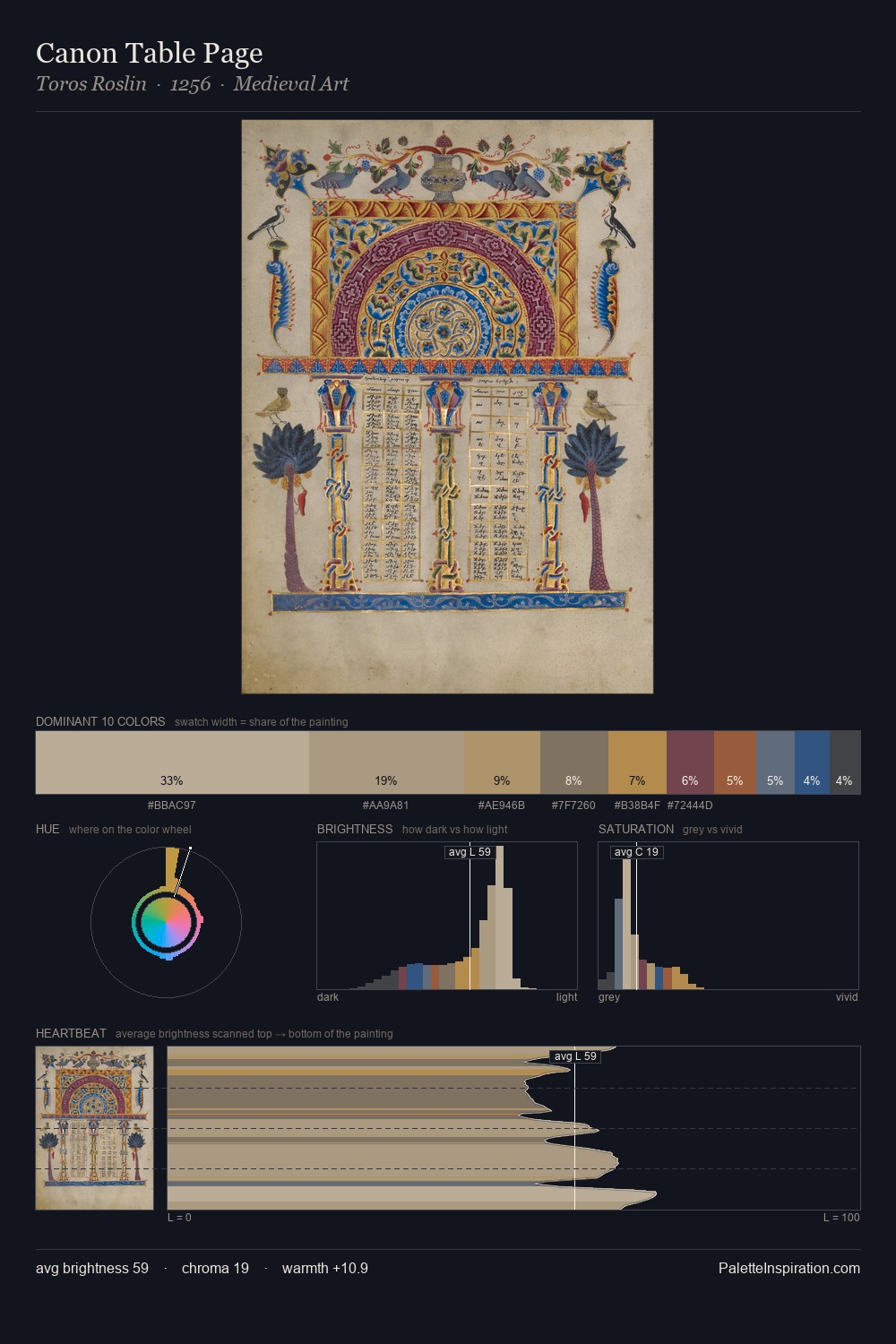Click the heartbeat brightness scan chart
Screen dimensions: 896x1344
pyautogui.click(x=513, y=1128)
